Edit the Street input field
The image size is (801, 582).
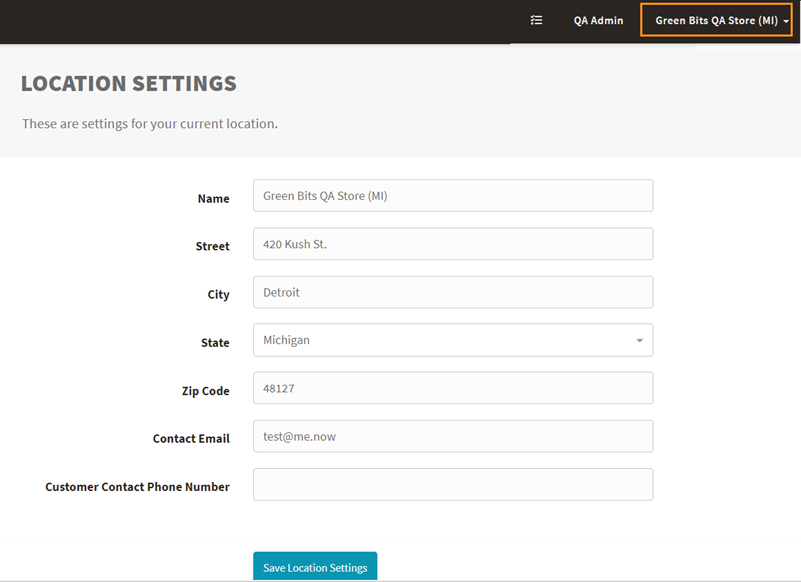click(453, 244)
